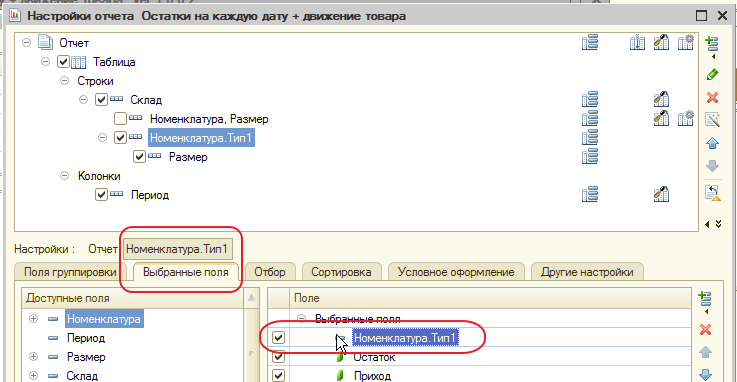Move the structure element up with the blue arrow
The height and width of the screenshot is (382, 737).
pyautogui.click(x=713, y=143)
